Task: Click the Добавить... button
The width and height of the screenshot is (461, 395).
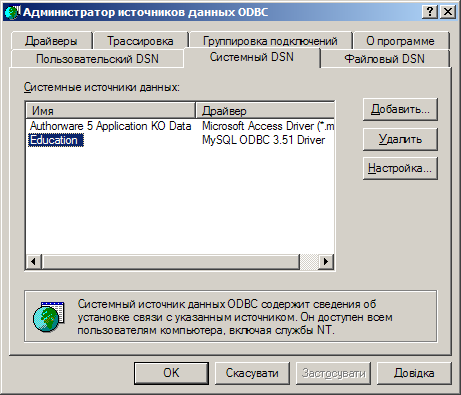Action: click(400, 109)
